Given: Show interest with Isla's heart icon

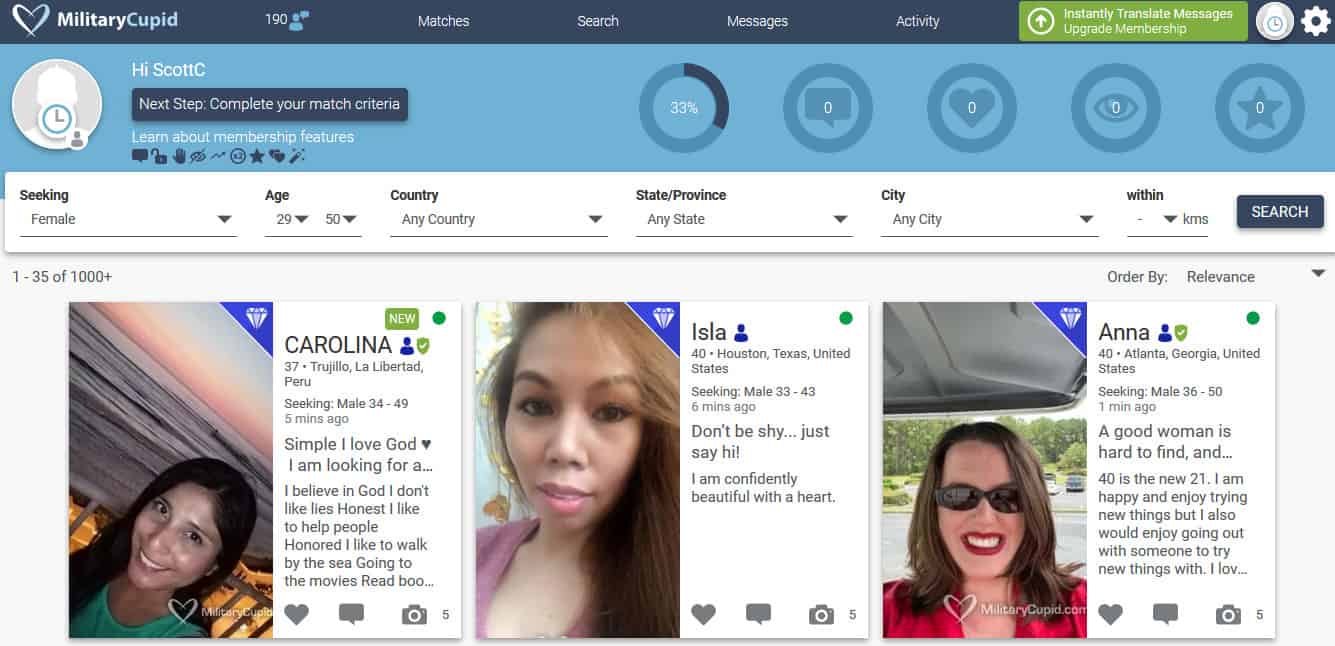Looking at the screenshot, I should (704, 614).
